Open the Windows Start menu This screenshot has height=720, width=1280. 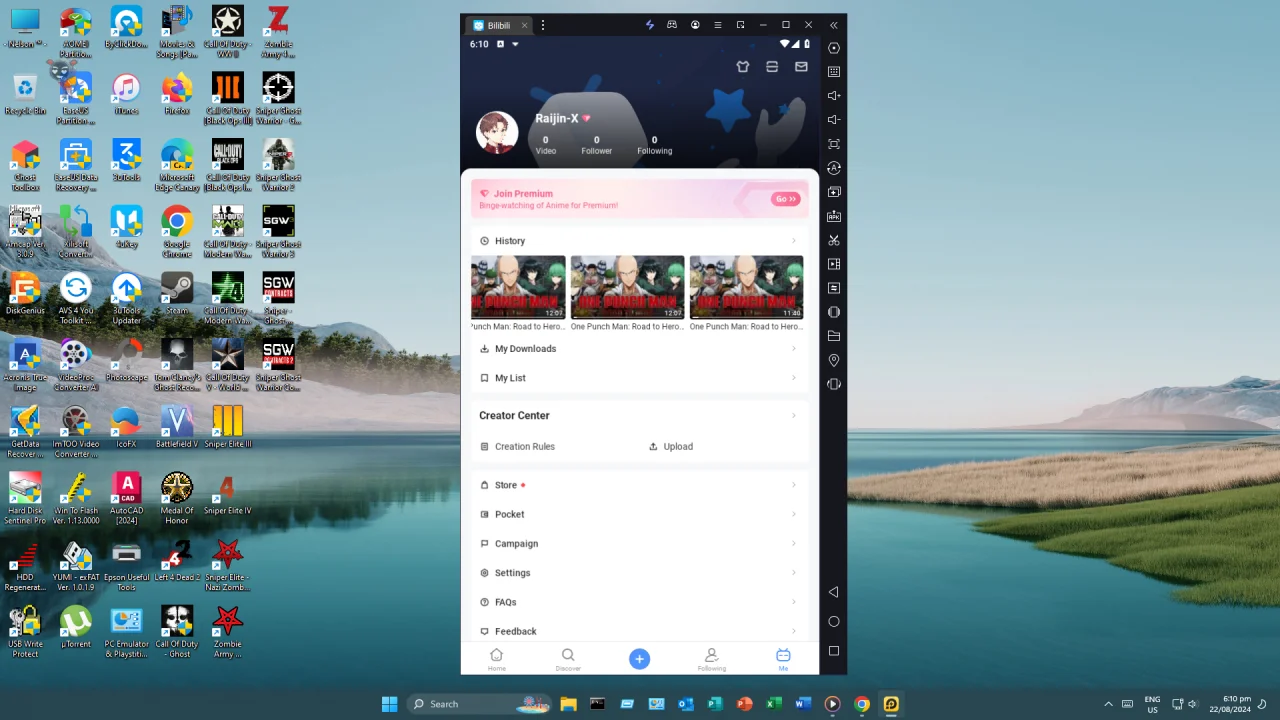pyautogui.click(x=390, y=704)
